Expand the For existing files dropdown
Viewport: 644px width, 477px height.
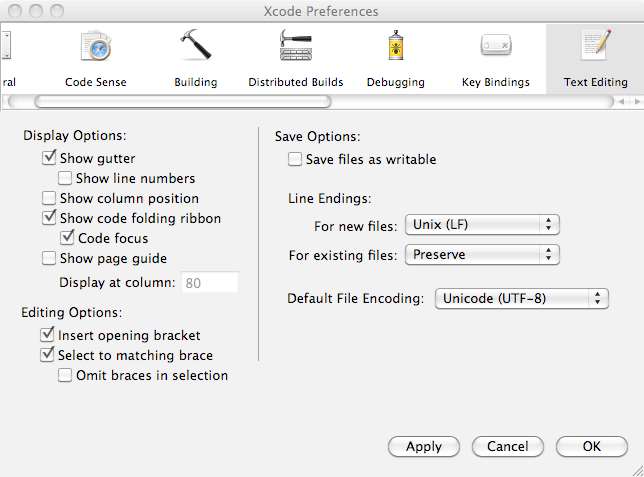(x=481, y=255)
